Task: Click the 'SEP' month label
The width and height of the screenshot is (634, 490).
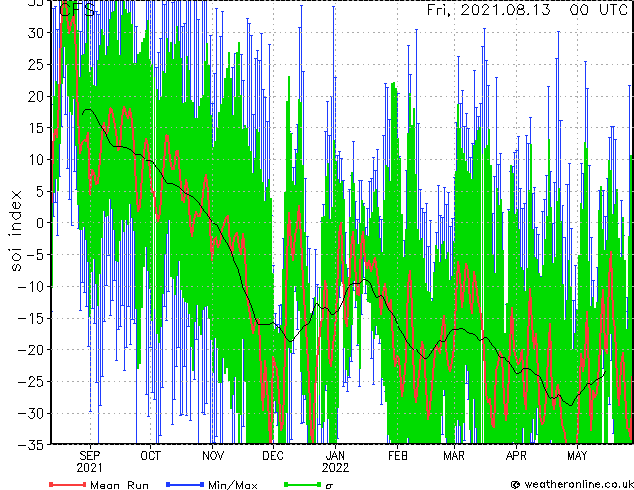Action: 90,456
